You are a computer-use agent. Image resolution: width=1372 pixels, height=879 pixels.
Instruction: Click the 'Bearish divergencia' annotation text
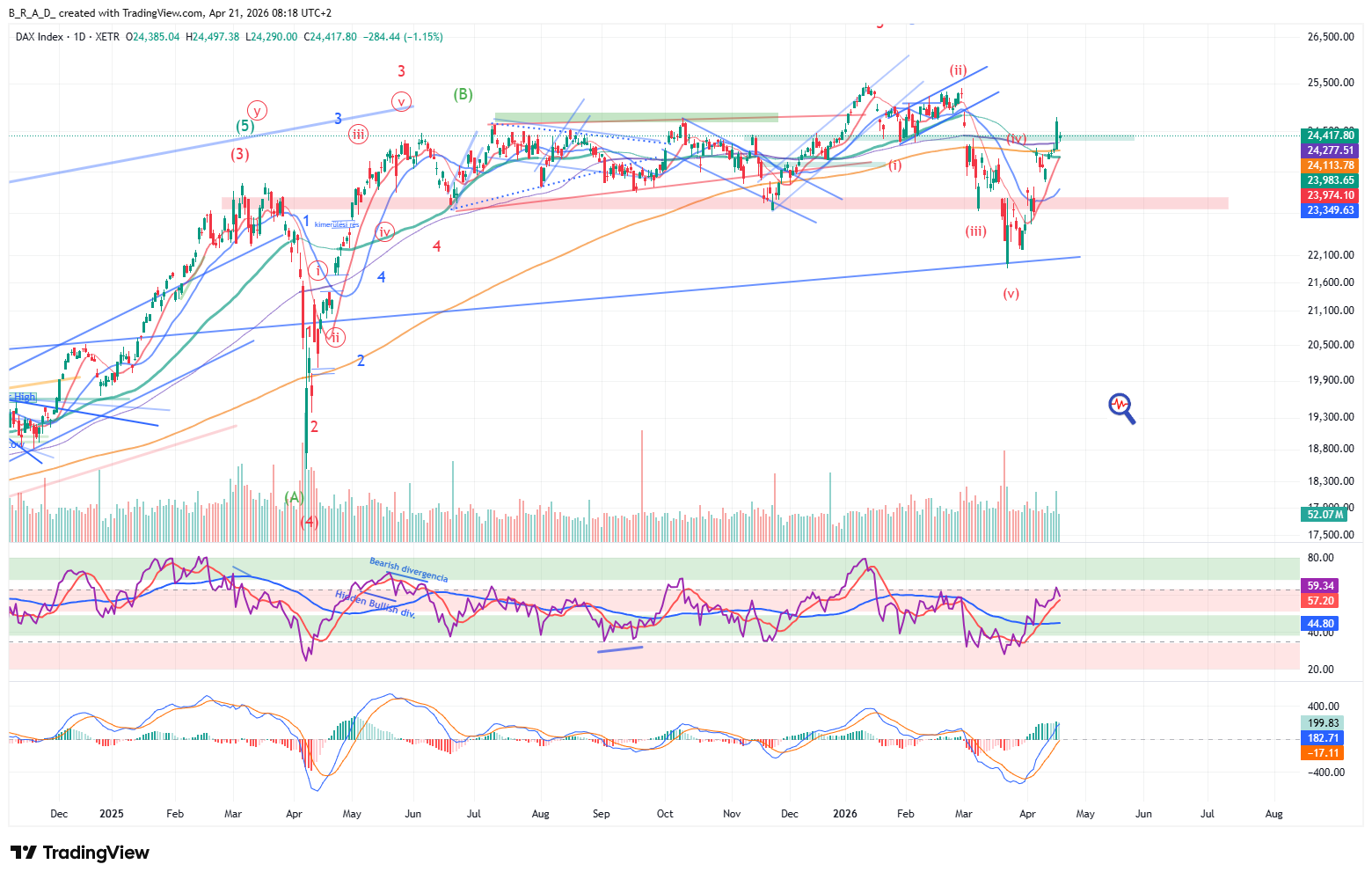[x=408, y=570]
